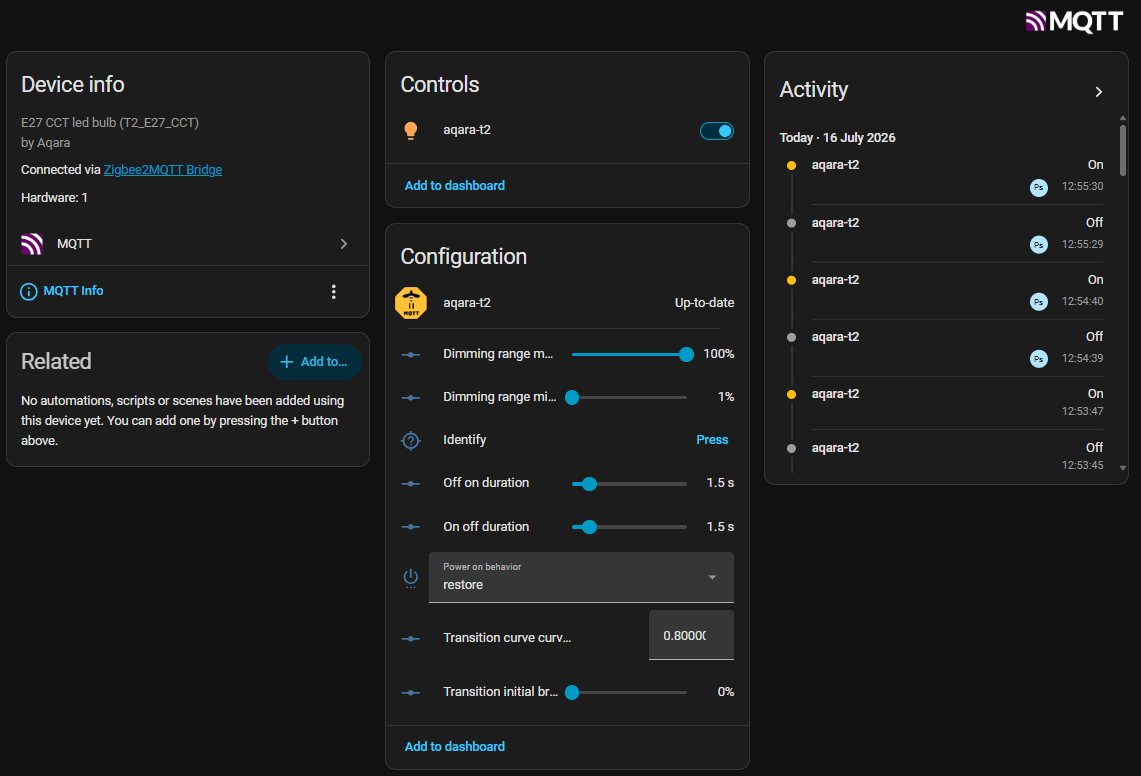Click the Off on duration slider handle
The width and height of the screenshot is (1141, 776).
tap(589, 483)
